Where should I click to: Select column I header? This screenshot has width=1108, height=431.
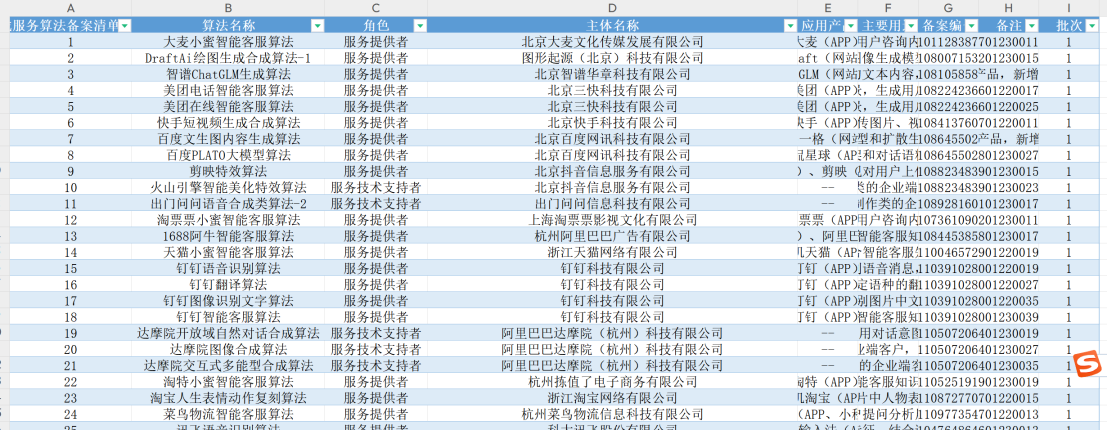(x=1069, y=8)
